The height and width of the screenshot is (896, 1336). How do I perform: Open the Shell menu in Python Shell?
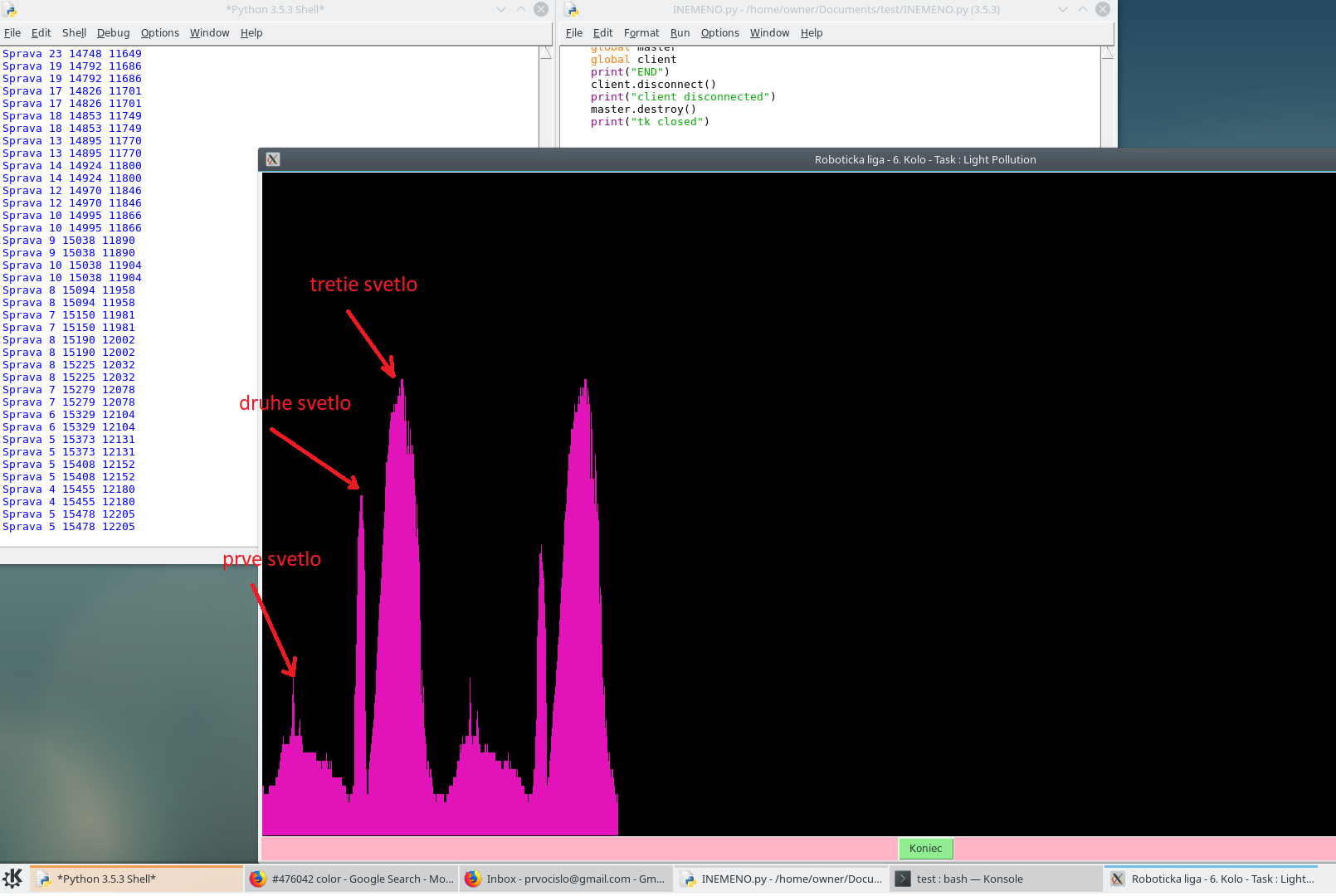pyautogui.click(x=74, y=33)
